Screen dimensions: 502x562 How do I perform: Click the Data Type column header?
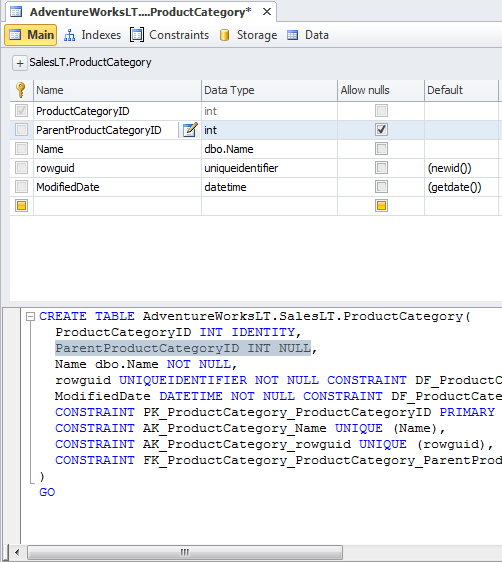[269, 90]
